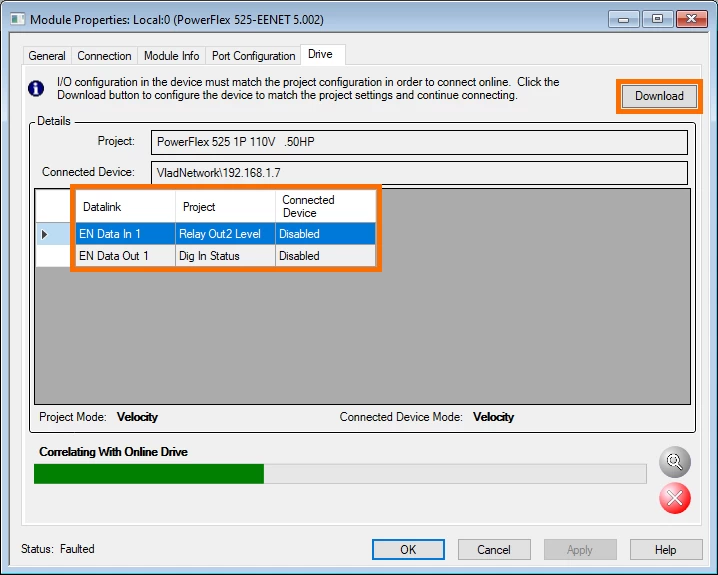The image size is (718, 575).
Task: Select the Drive tab
Action: click(321, 54)
